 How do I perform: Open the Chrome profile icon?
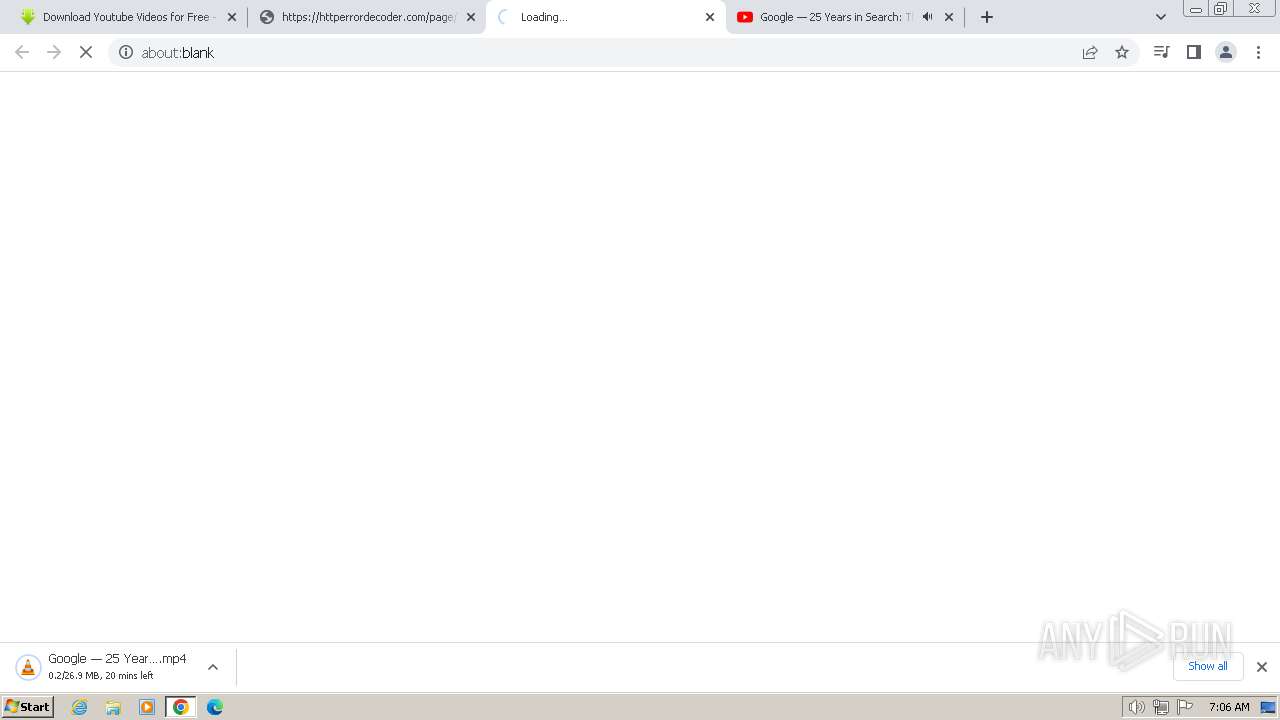[x=1226, y=52]
